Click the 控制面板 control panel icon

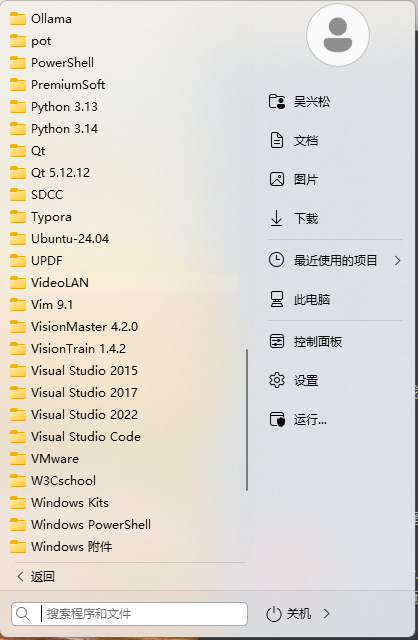pos(277,341)
